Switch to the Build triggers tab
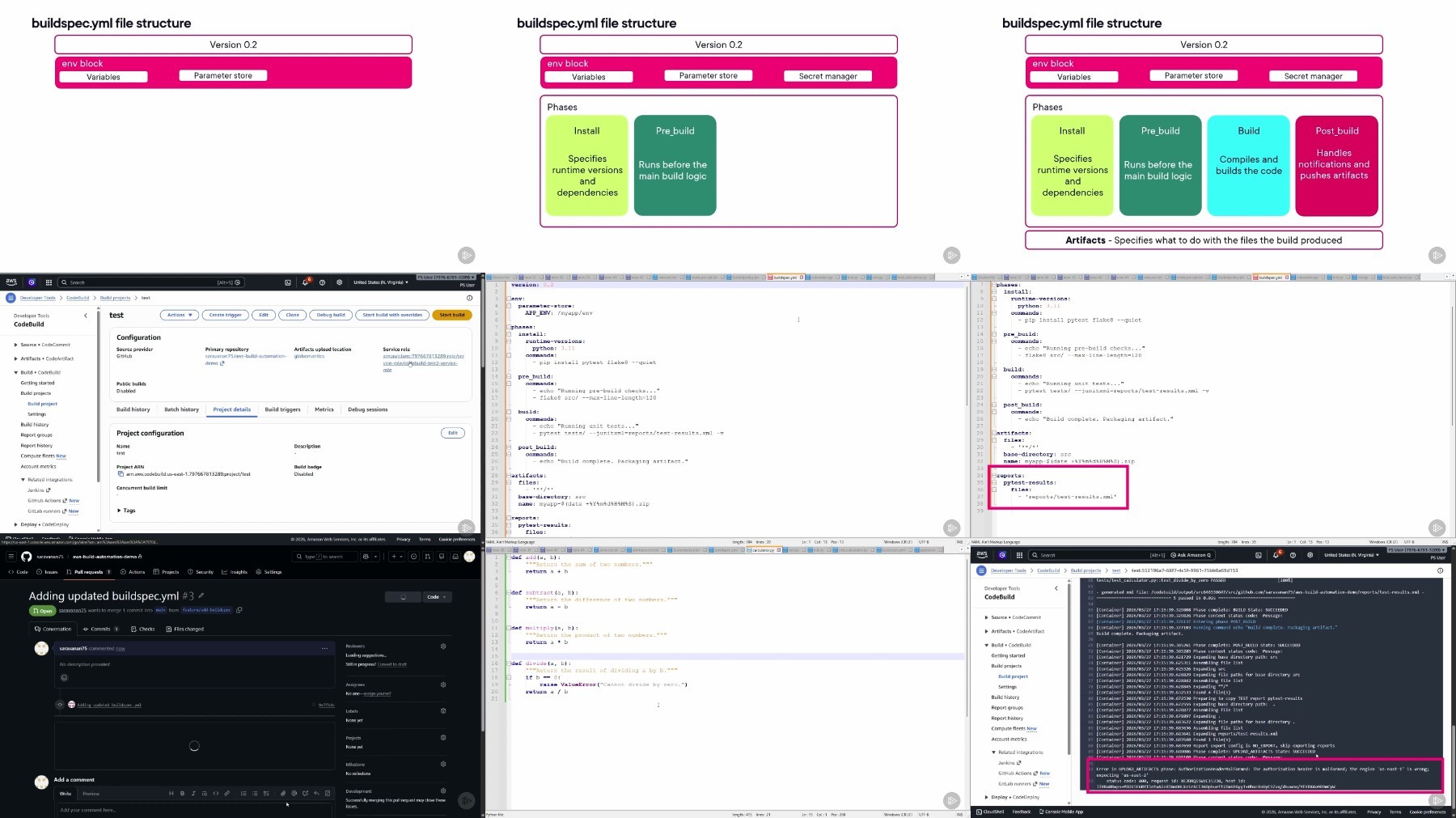1456x818 pixels. pyautogui.click(x=282, y=409)
